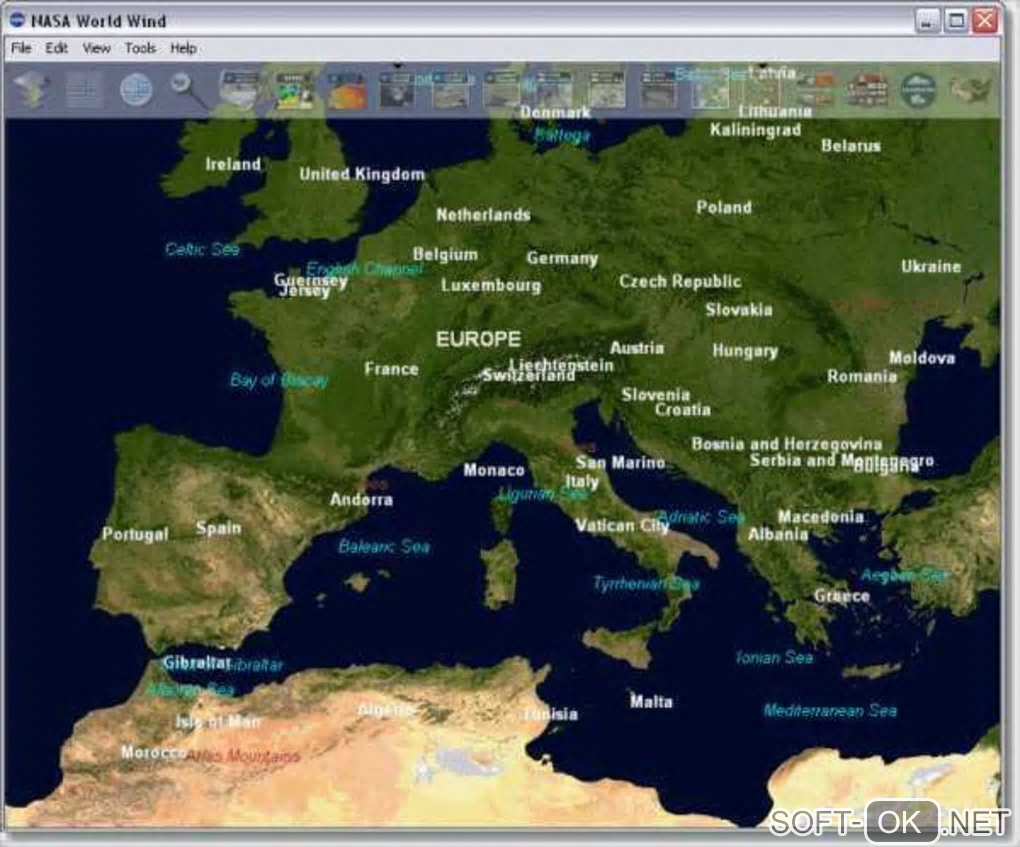Select the white globe imagery thumbnail icon
Viewport: 1020px width, 847px height.
click(x=240, y=89)
